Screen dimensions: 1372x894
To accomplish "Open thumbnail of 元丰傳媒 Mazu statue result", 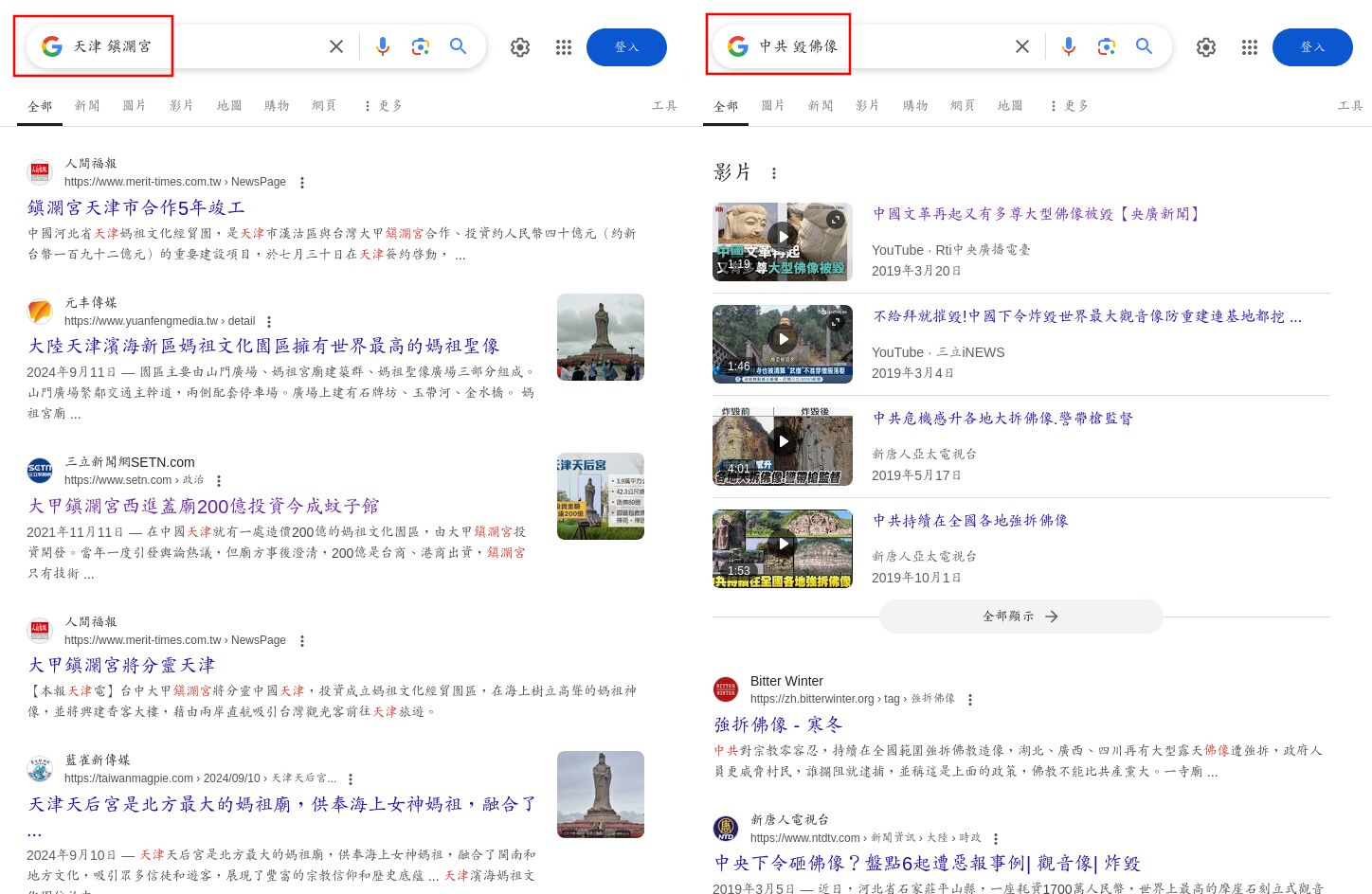I will 601,337.
